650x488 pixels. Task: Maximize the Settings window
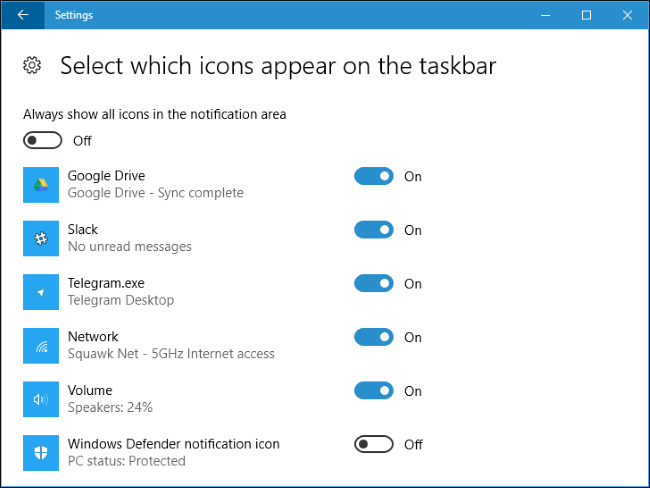tap(586, 15)
